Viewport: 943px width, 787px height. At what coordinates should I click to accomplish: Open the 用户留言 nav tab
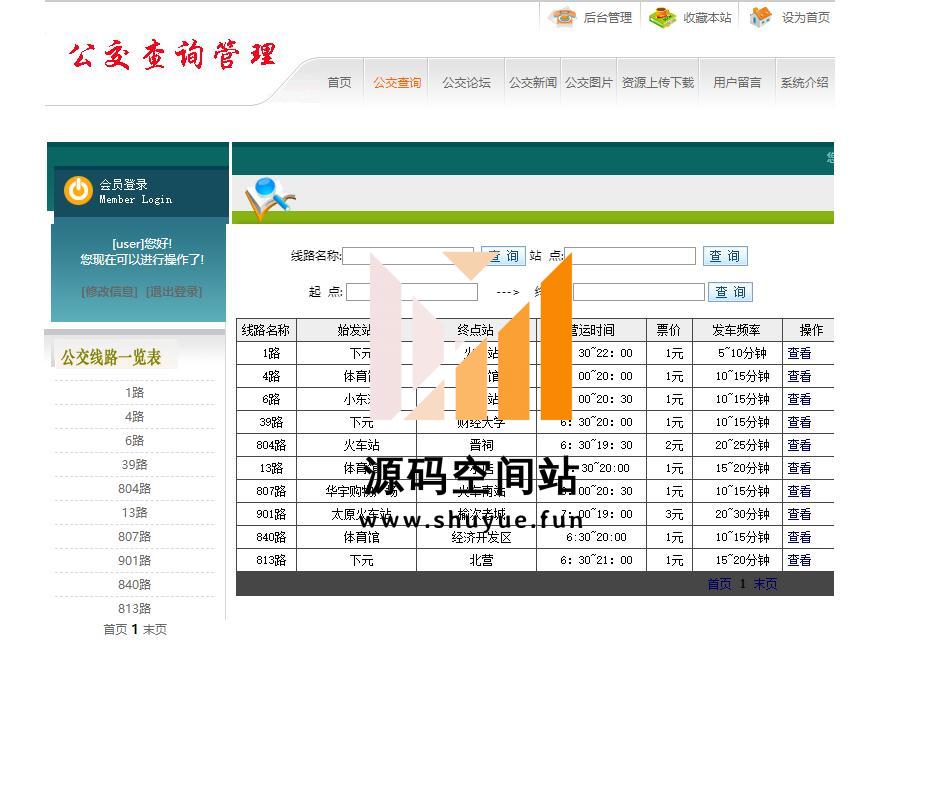pos(737,82)
